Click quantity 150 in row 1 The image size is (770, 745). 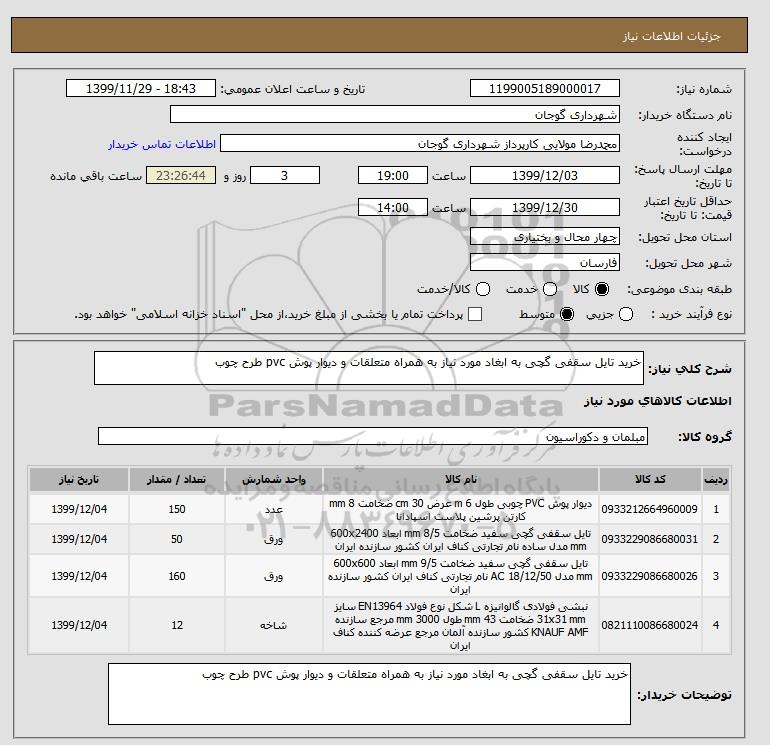tap(177, 509)
